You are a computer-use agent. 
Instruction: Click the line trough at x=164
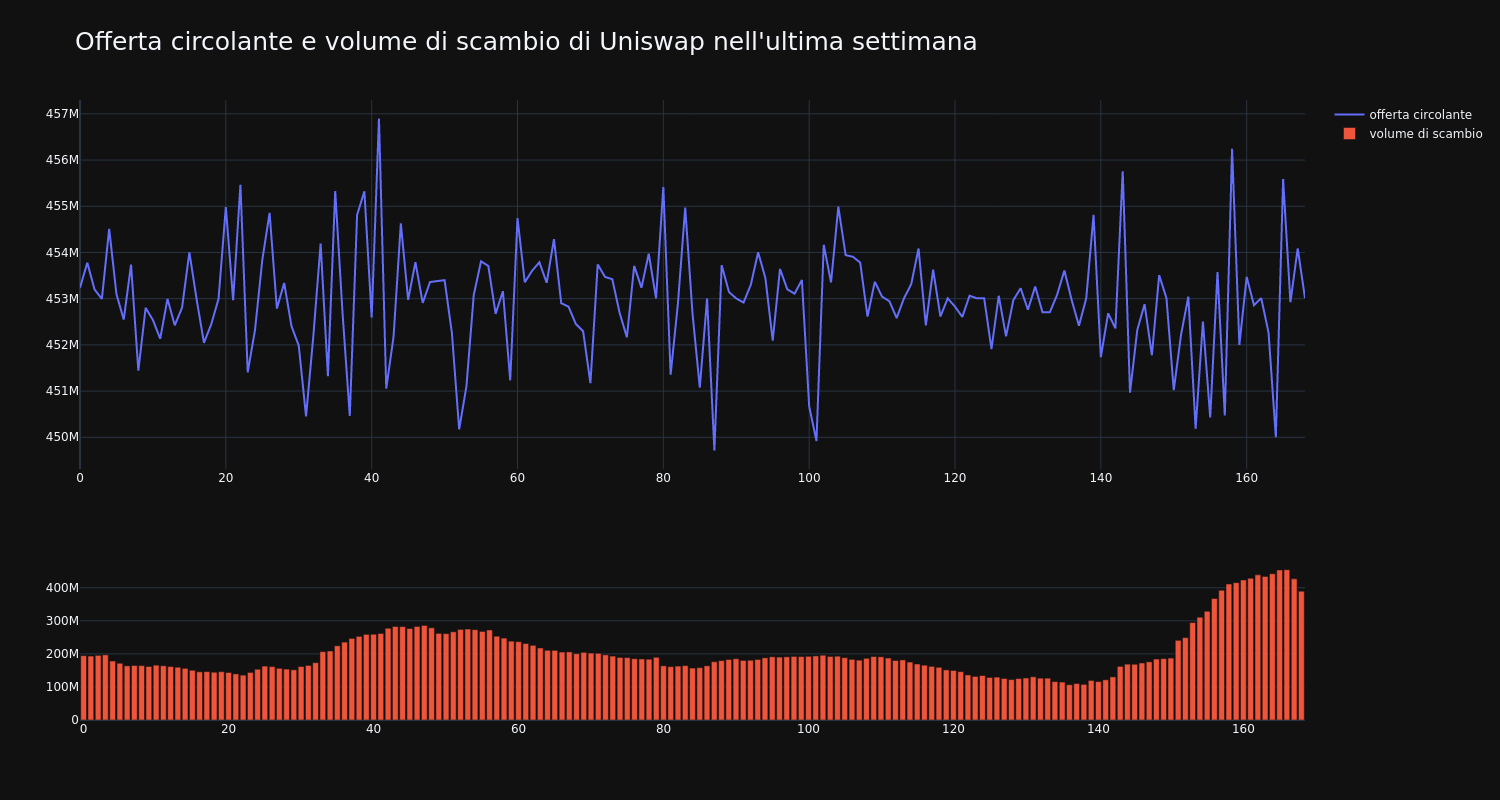point(1275,436)
